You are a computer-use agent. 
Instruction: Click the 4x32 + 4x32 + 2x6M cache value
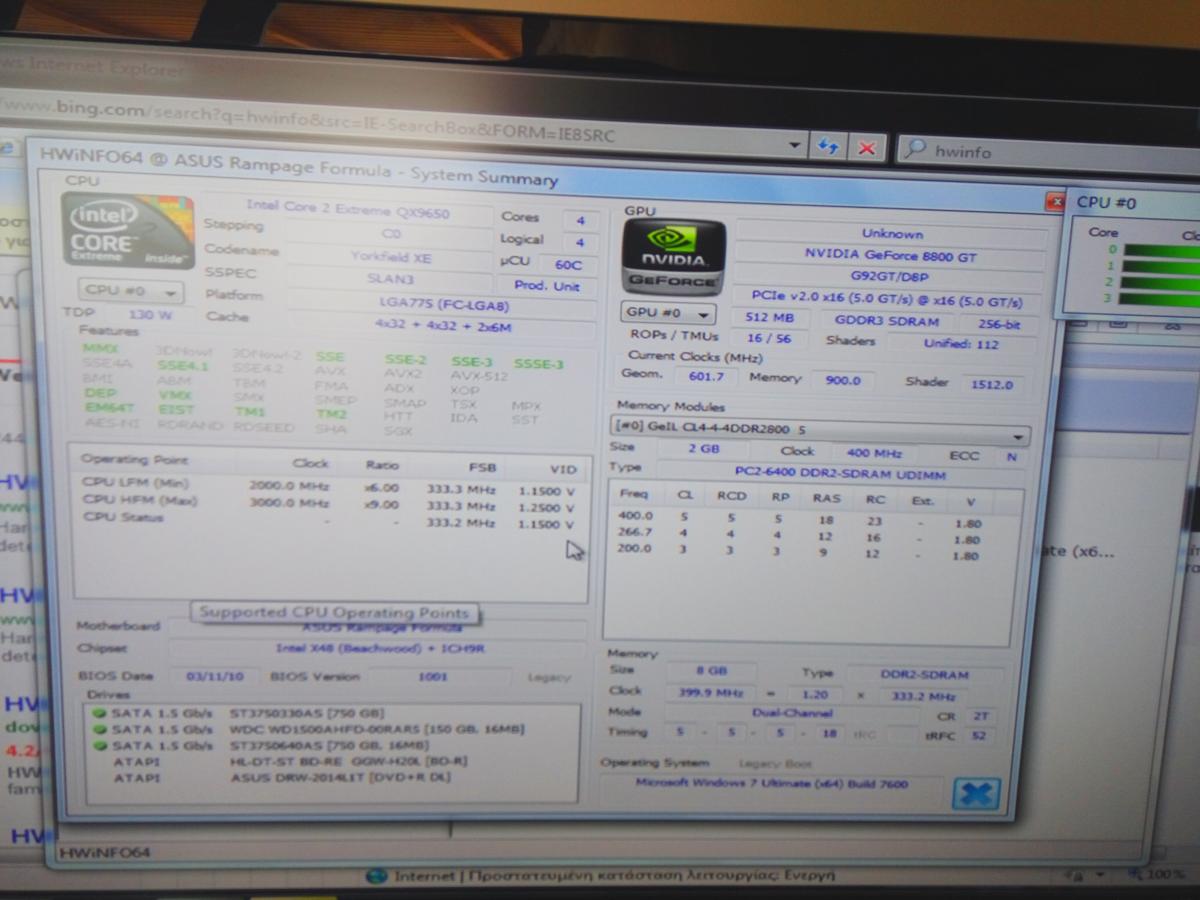pyautogui.click(x=442, y=326)
